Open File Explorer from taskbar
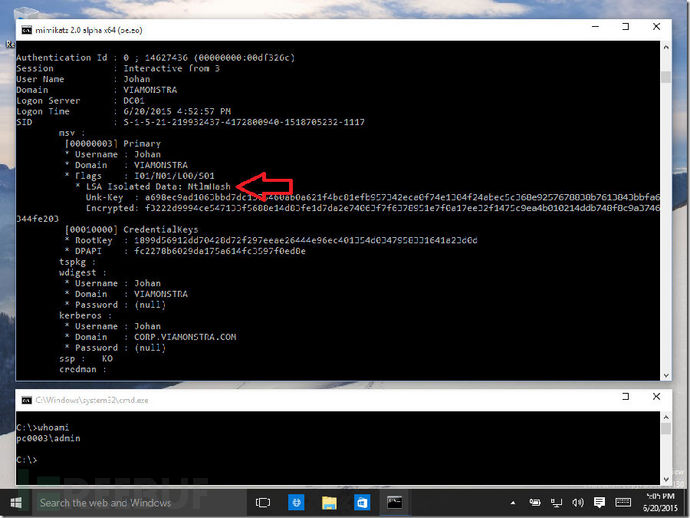This screenshot has height=518, width=690. click(329, 503)
